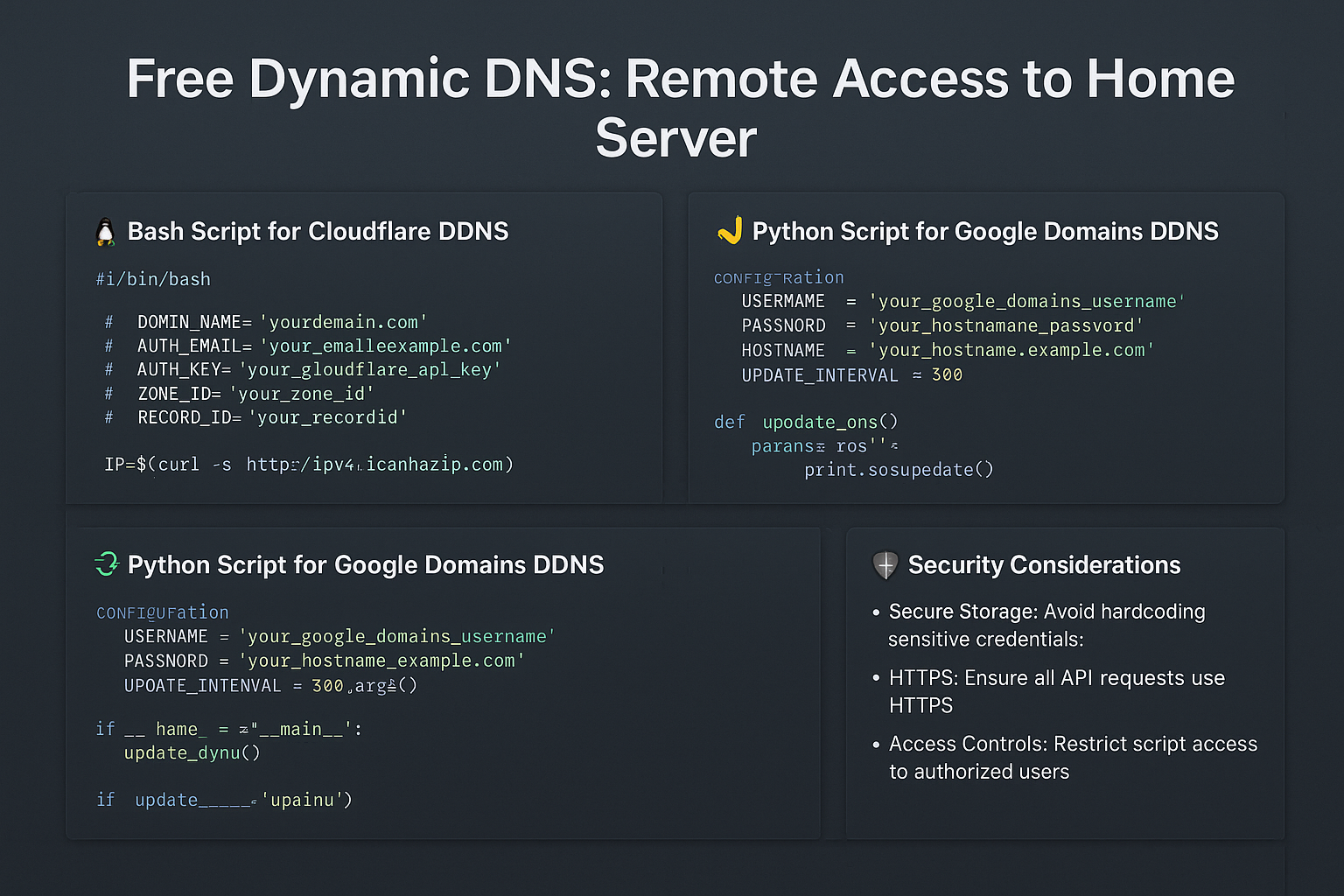Click the 'Security Considerations' heading
Image resolution: width=1344 pixels, height=896 pixels.
pyautogui.click(x=1044, y=564)
